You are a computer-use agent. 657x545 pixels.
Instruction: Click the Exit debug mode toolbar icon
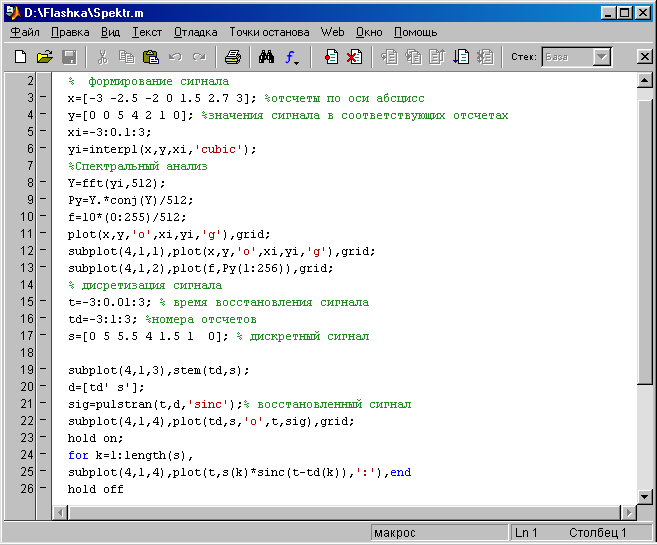485,57
